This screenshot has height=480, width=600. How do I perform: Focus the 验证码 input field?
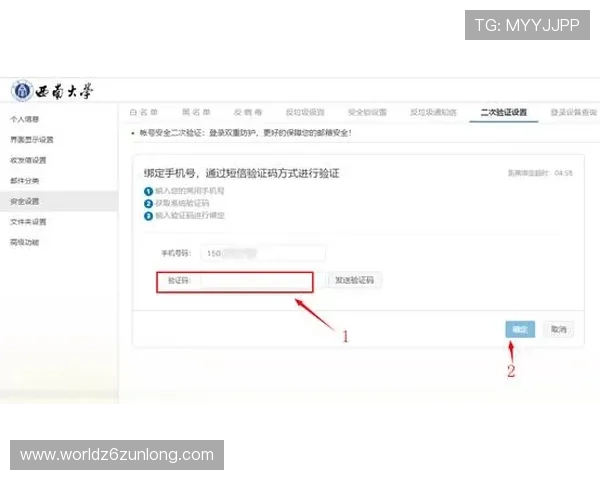(256, 281)
